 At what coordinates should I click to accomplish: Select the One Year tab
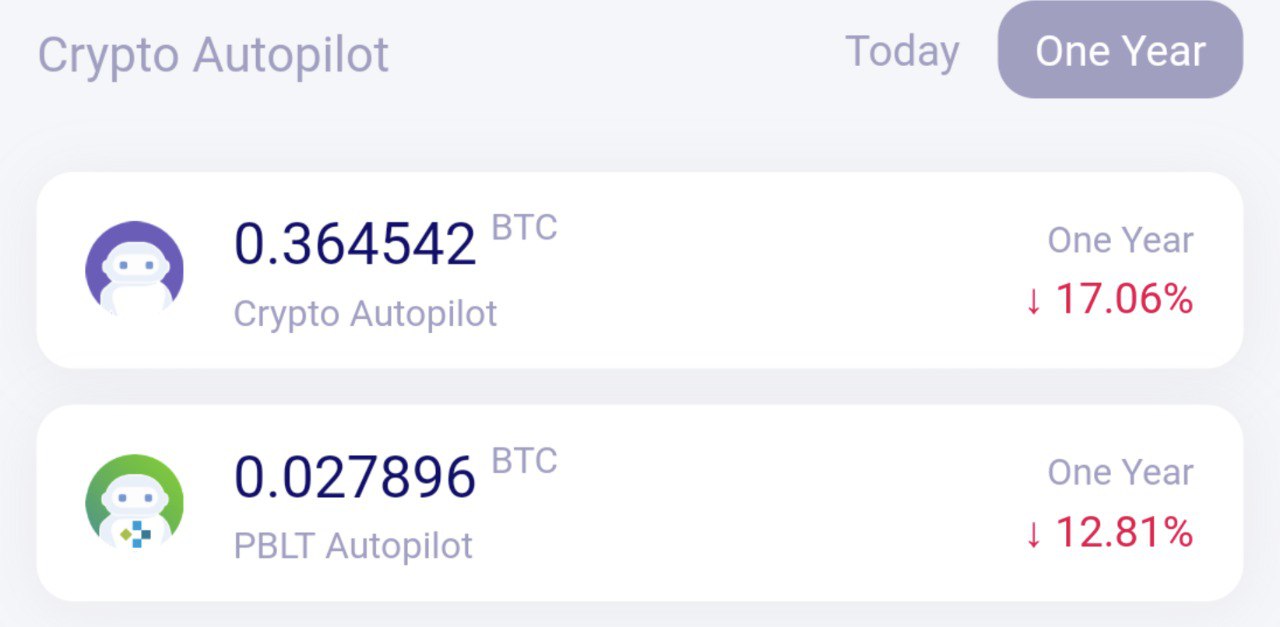(x=1120, y=51)
